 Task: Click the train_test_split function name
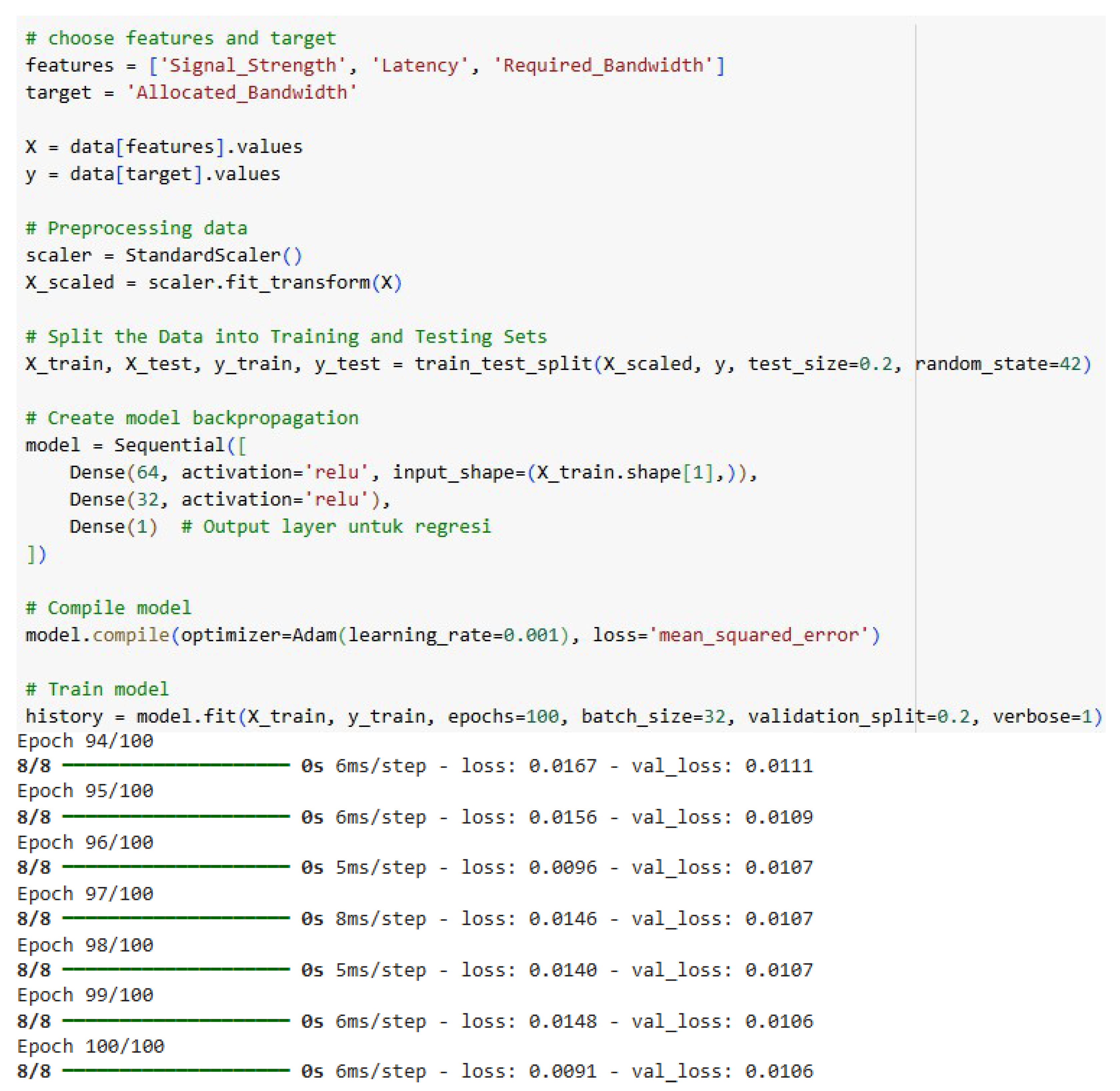pyautogui.click(x=503, y=364)
